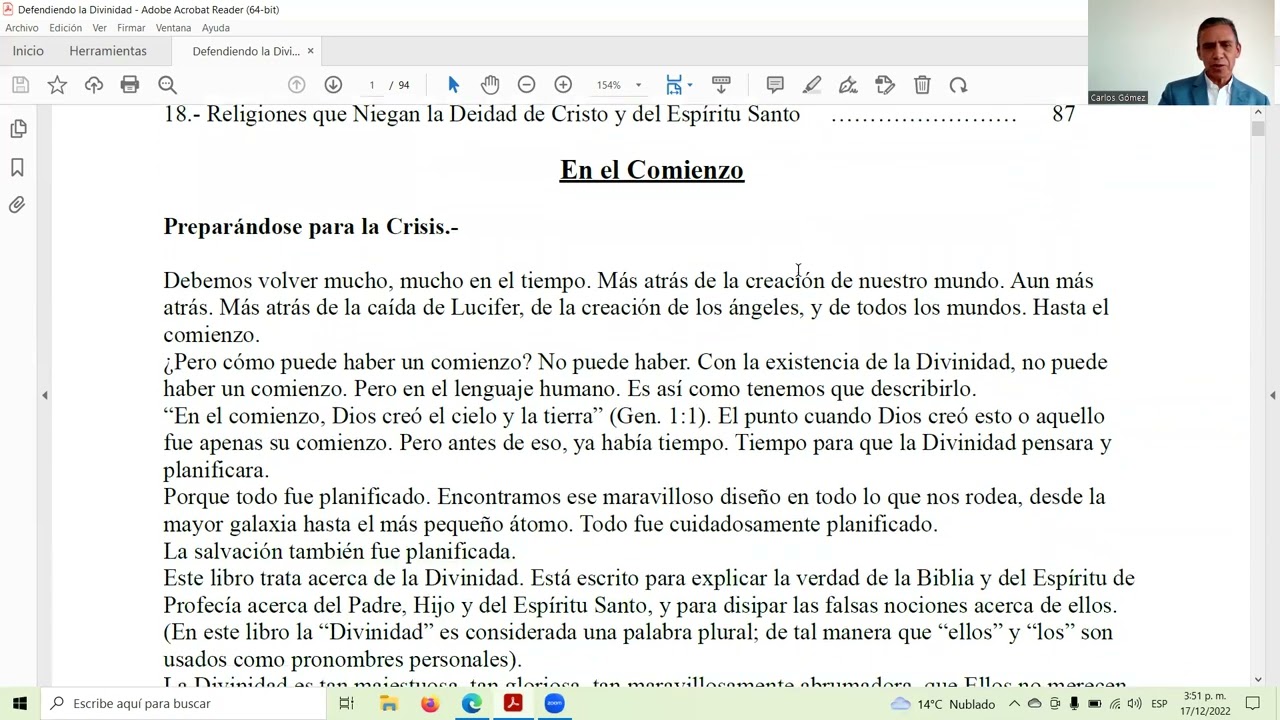This screenshot has width=1280, height=720.
Task: Open attachments paperclip panel
Action: 17,205
